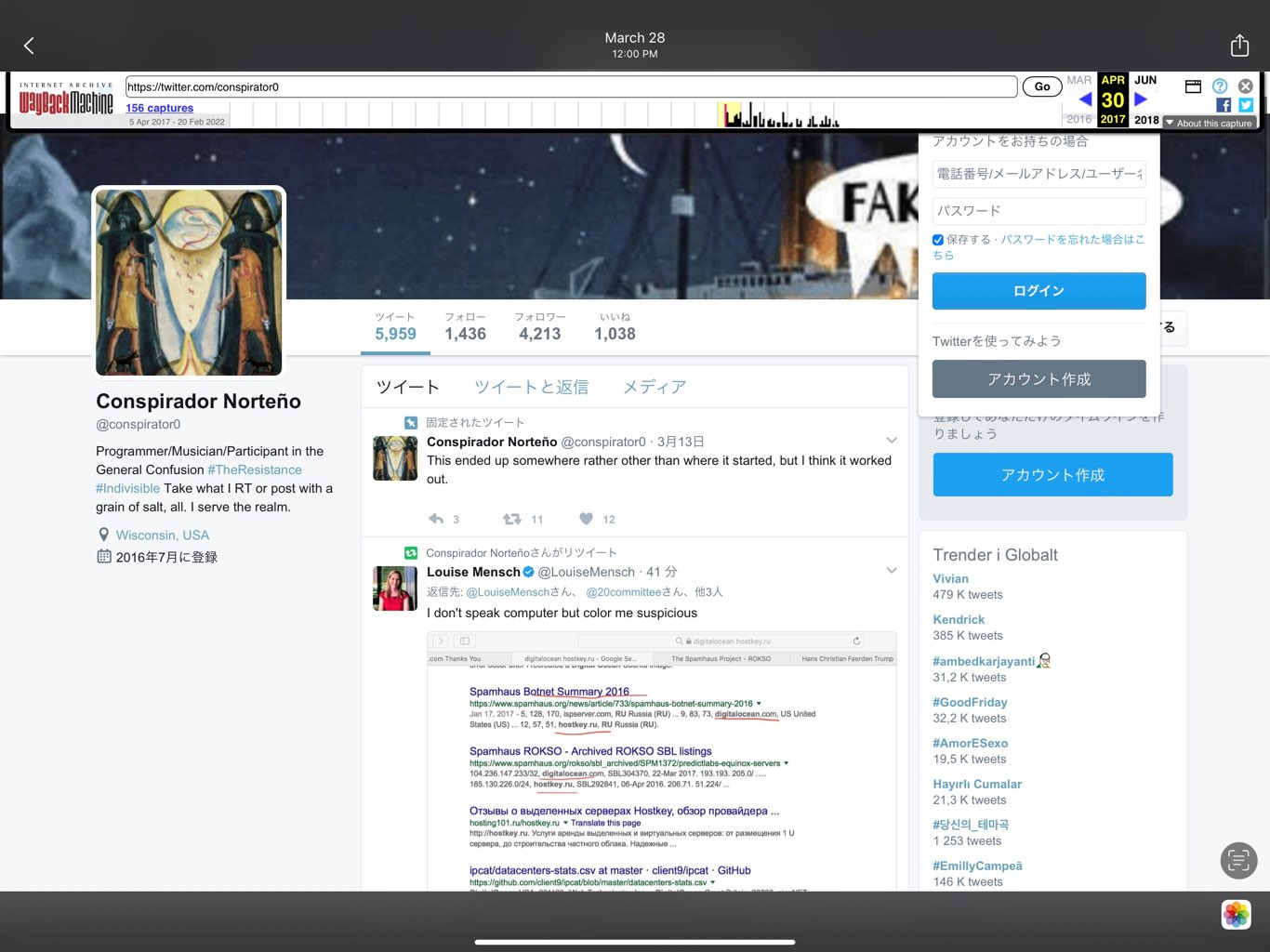This screenshot has height=952, width=1270.
Task: Open the ツイート 5,959 stat
Action: [x=395, y=327]
